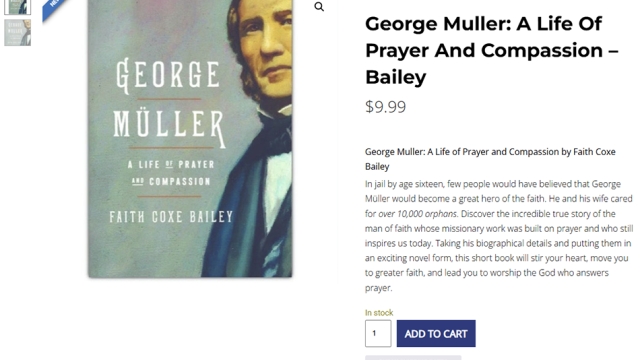Viewport: 640px width, 360px height.
Task: Click the partially visible gray button below cart
Action: click(x=413, y=358)
